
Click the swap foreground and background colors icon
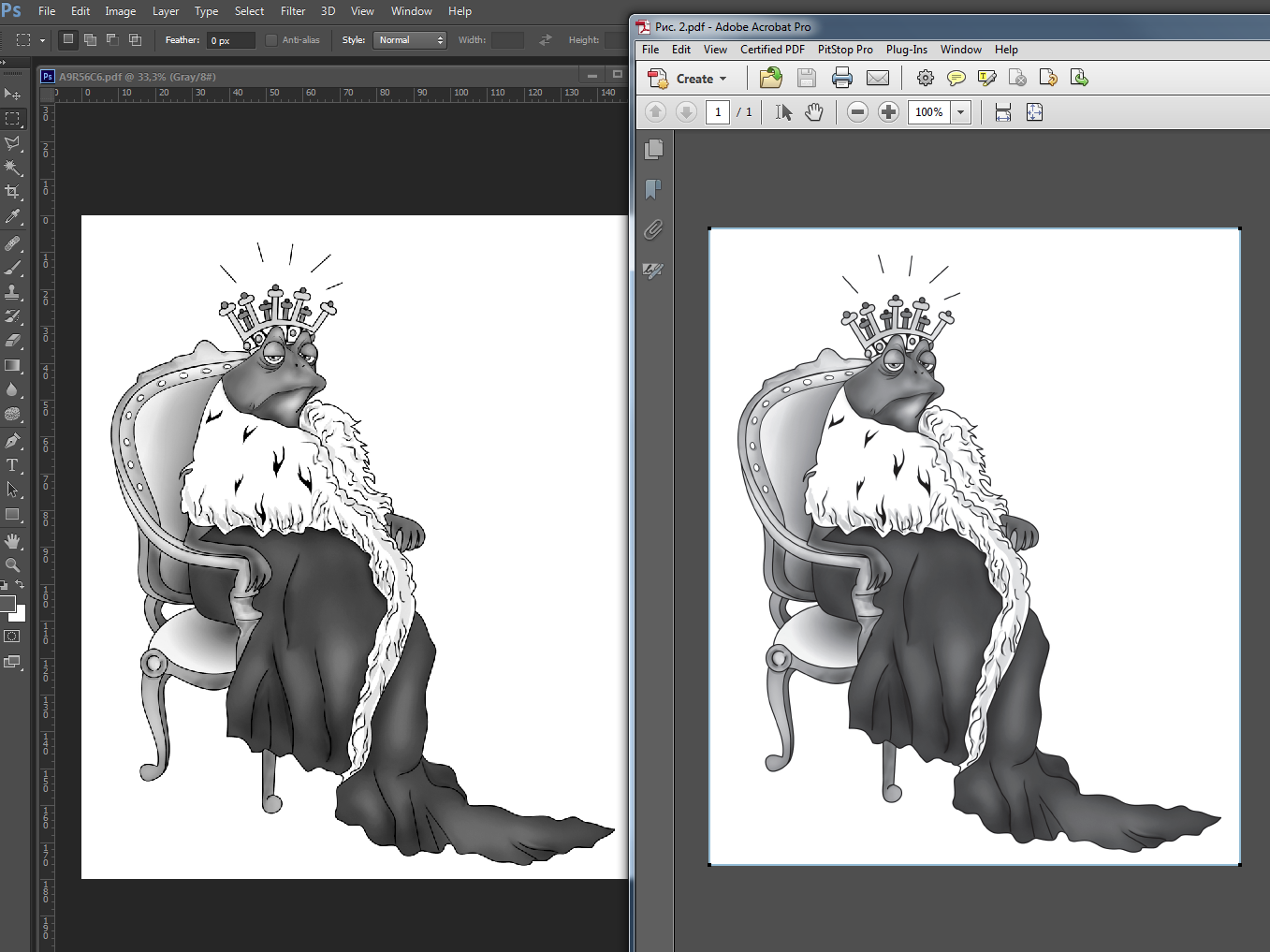[x=20, y=585]
